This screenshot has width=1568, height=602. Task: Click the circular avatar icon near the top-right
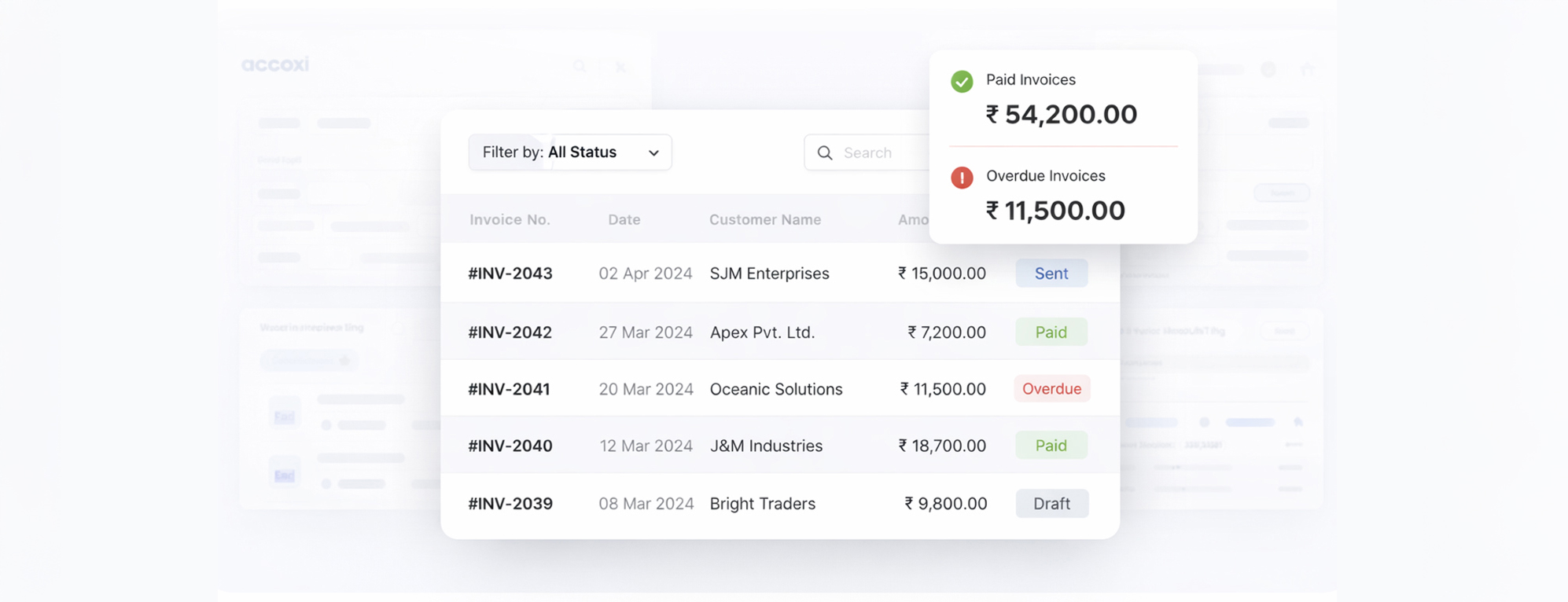point(1268,69)
